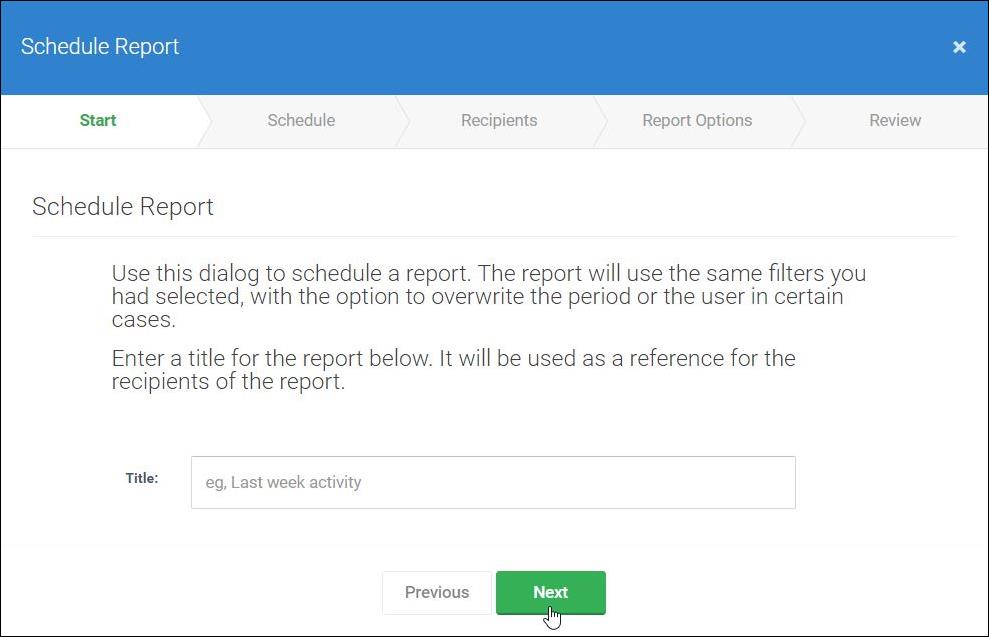Advance with the green Next button

tap(551, 592)
